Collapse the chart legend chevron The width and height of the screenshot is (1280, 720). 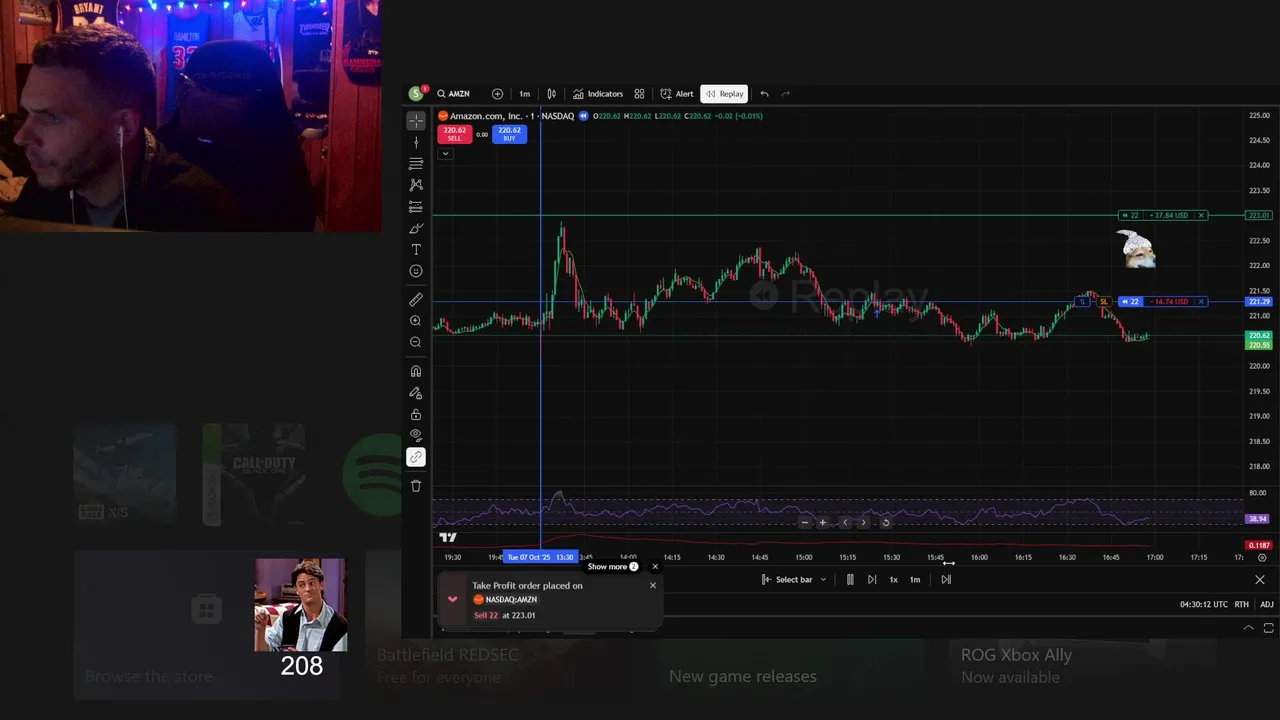pyautogui.click(x=445, y=153)
